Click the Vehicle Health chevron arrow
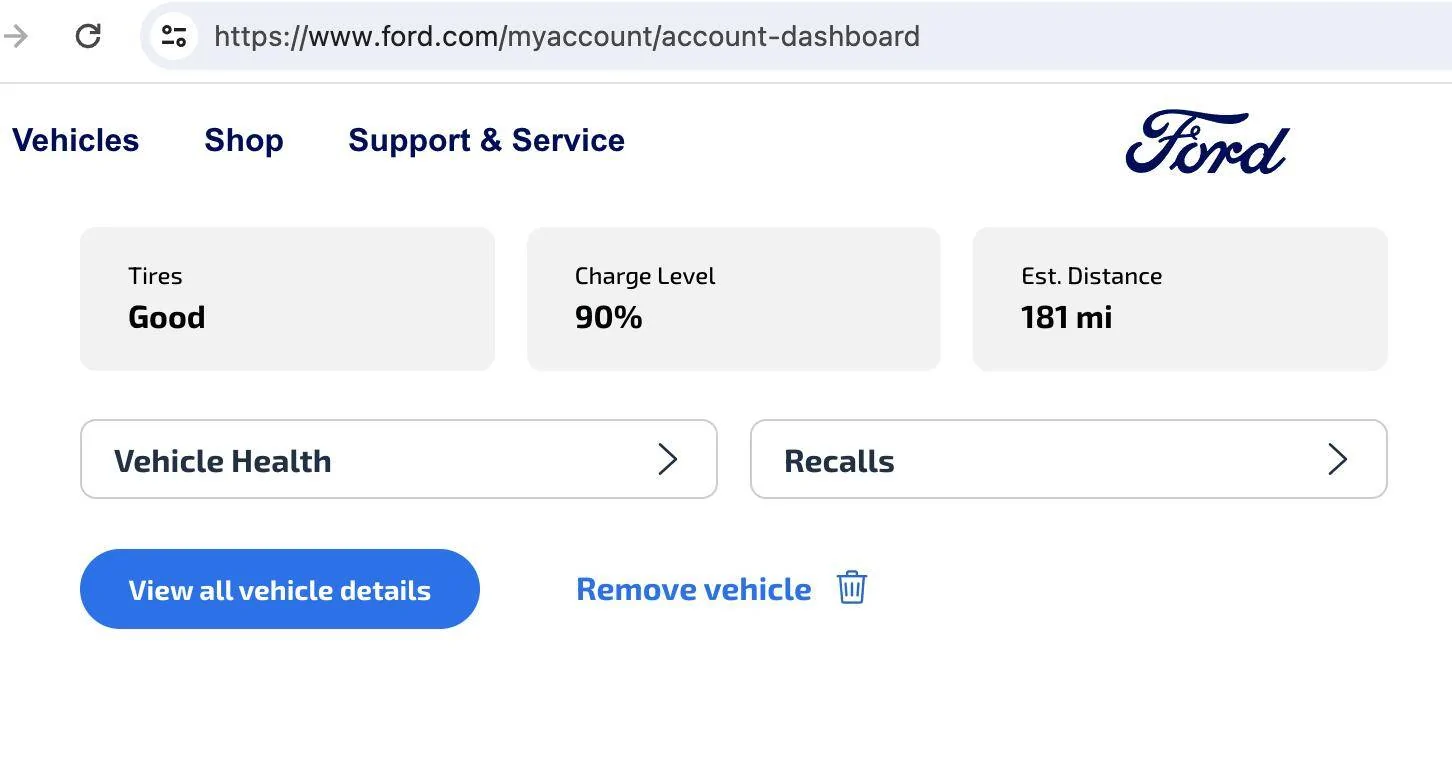 (667, 459)
